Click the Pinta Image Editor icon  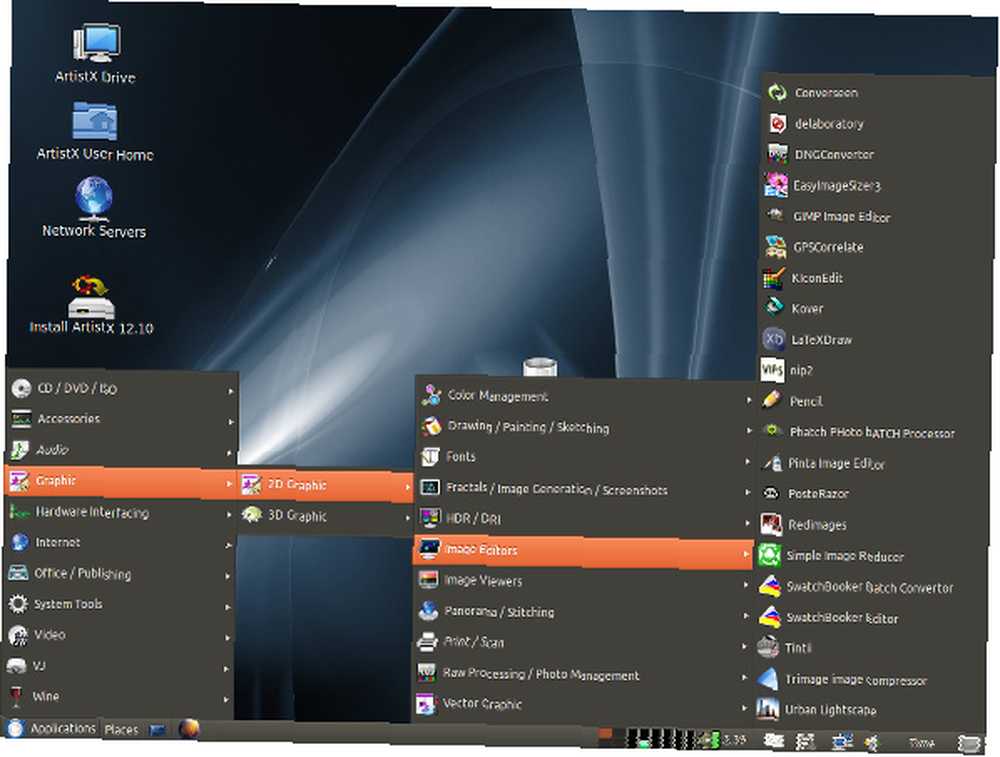(772, 462)
